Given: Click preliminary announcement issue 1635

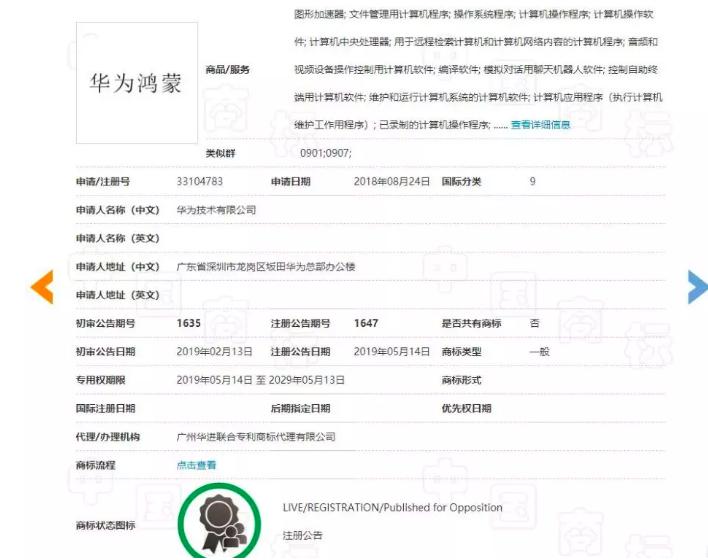Looking at the screenshot, I should pyautogui.click(x=189, y=323).
